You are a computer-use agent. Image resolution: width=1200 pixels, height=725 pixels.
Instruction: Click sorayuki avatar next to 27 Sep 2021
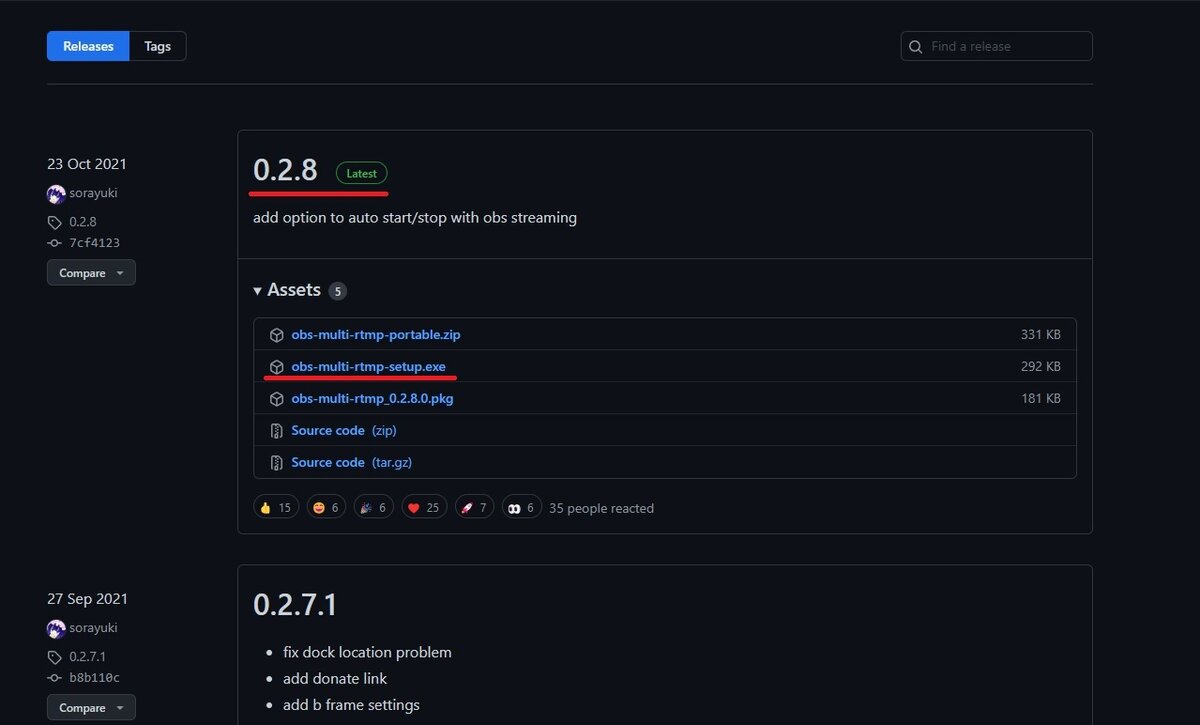[56, 629]
